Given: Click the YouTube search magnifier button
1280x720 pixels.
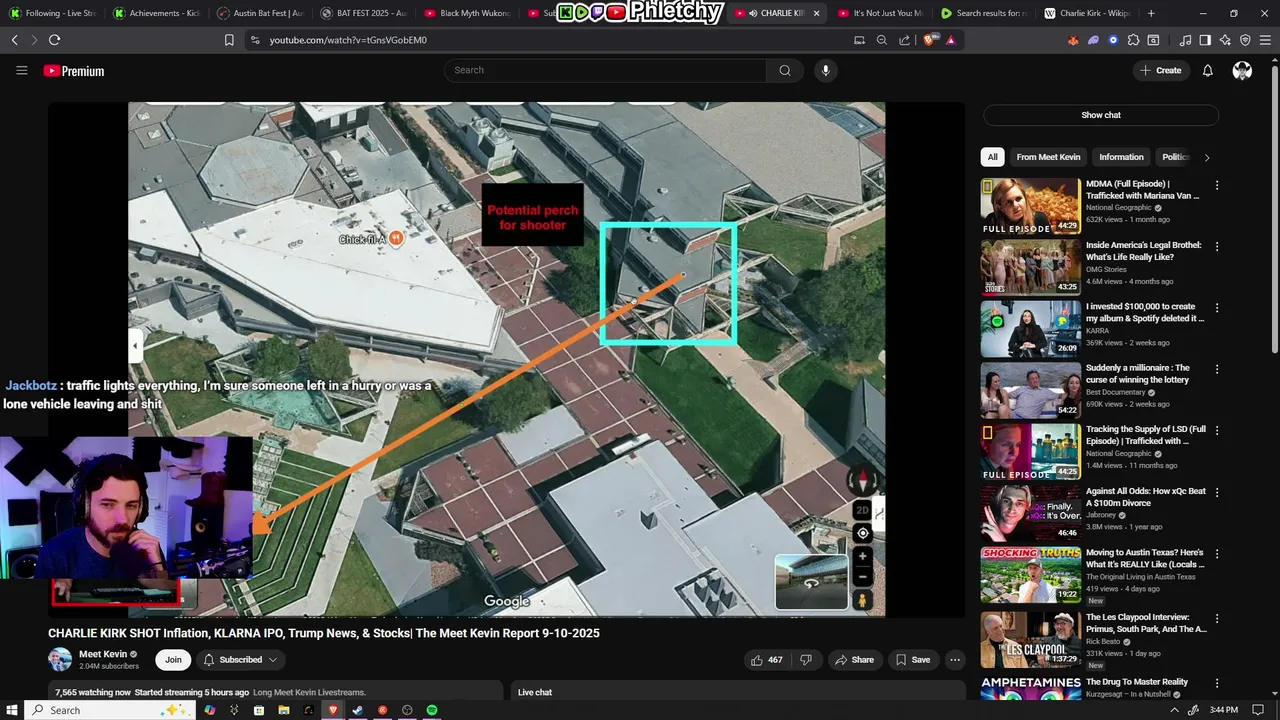Looking at the screenshot, I should [x=785, y=70].
